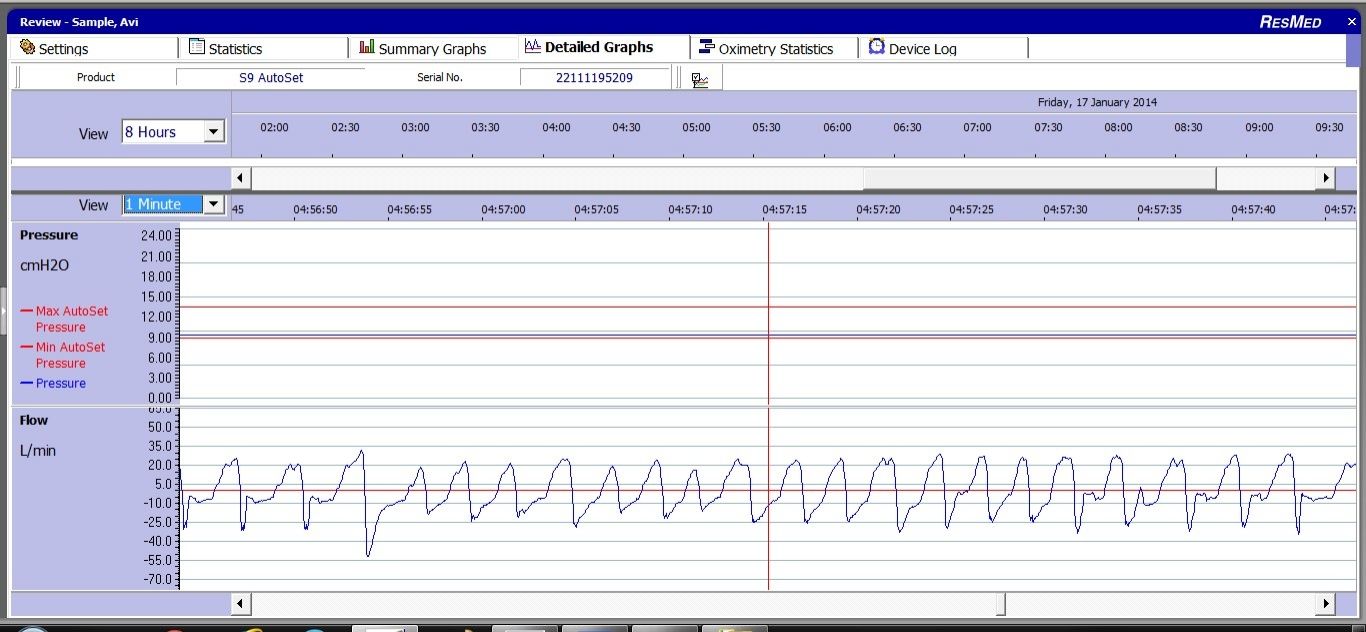Click the bottom detail scrollbar thumb
The image size is (1366, 632).
click(1000, 604)
